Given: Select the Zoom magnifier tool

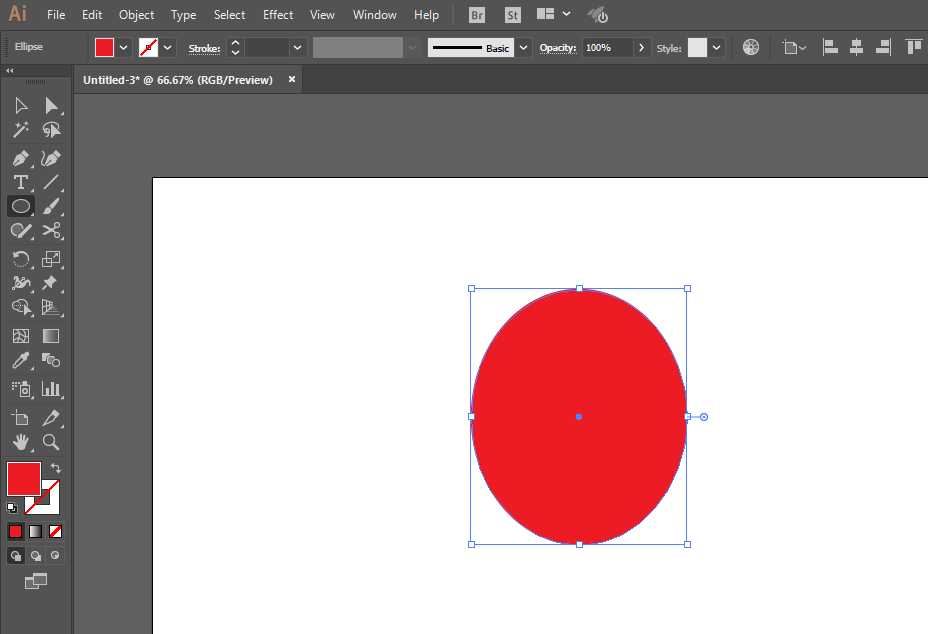Looking at the screenshot, I should (x=51, y=442).
